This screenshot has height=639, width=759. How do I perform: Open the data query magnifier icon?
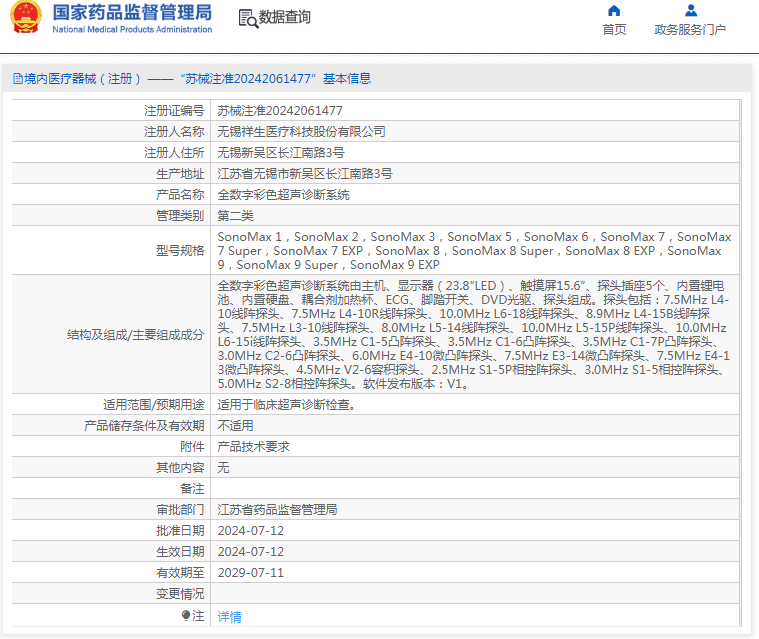248,18
